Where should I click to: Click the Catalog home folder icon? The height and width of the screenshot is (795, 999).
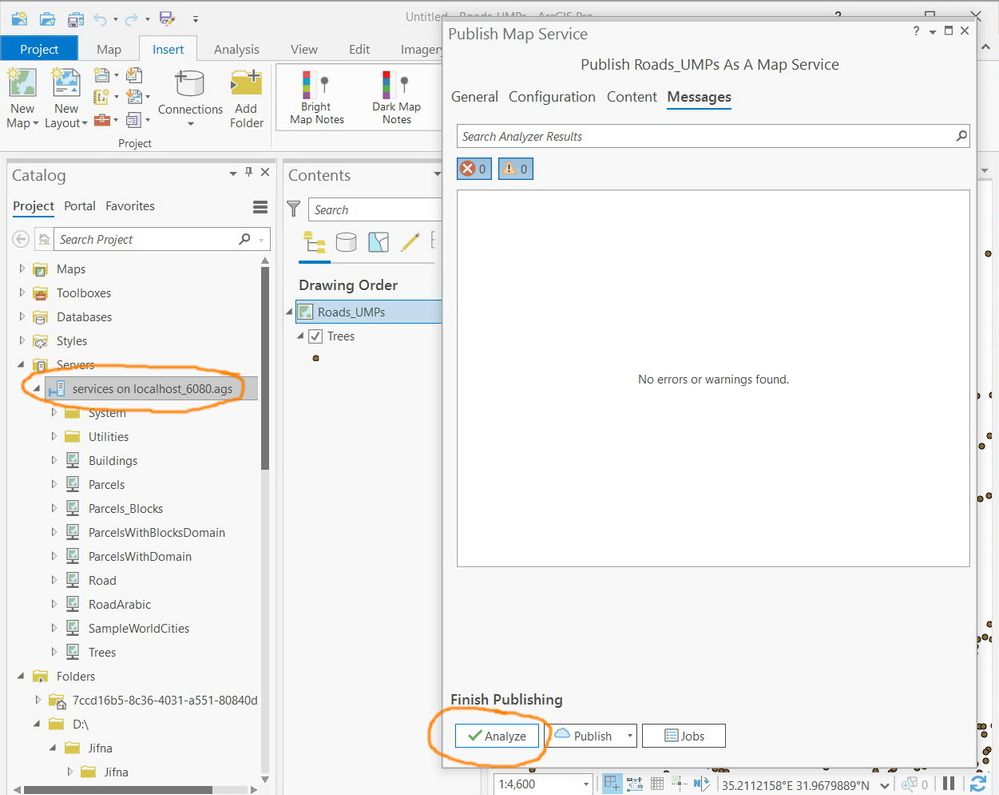click(44, 240)
